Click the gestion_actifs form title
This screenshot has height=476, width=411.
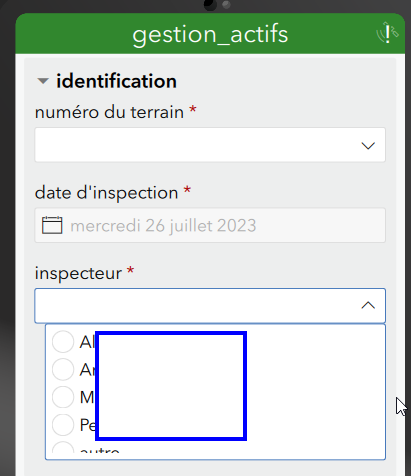tap(210, 34)
